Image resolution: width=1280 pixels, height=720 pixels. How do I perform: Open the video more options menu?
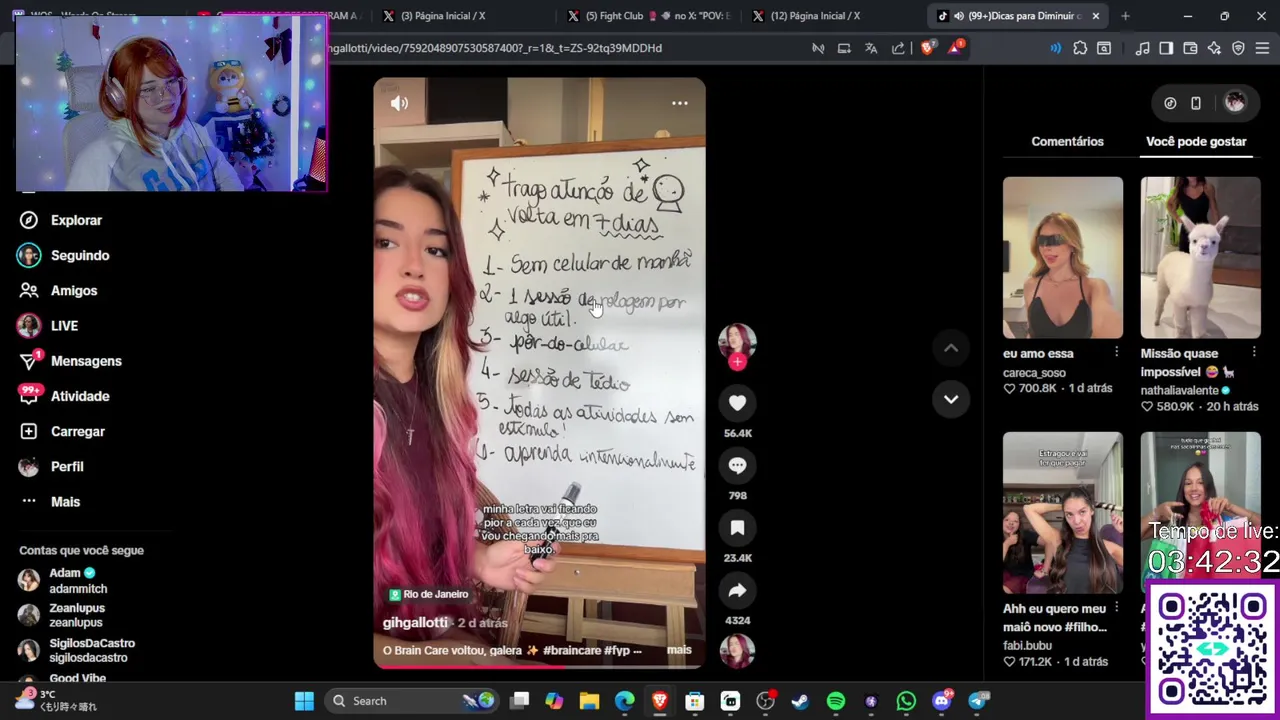point(679,103)
